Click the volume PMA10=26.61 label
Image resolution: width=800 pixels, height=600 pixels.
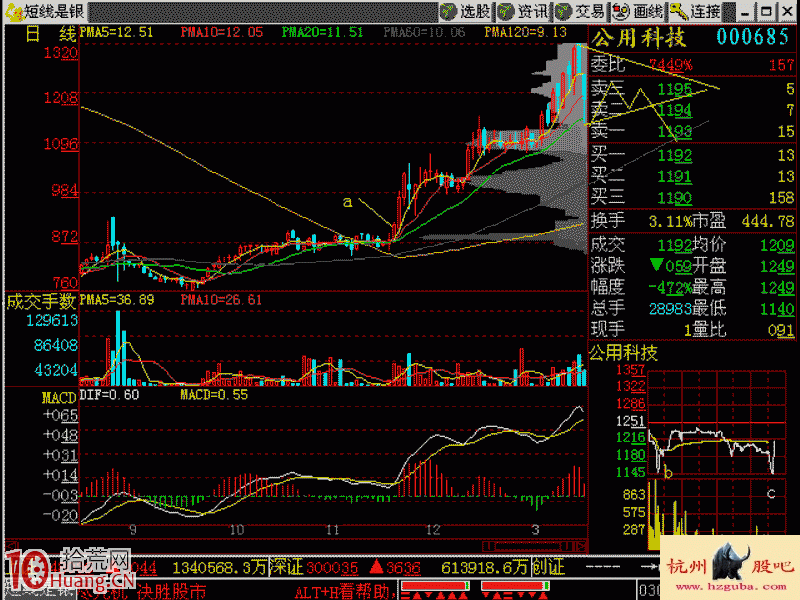(221, 299)
